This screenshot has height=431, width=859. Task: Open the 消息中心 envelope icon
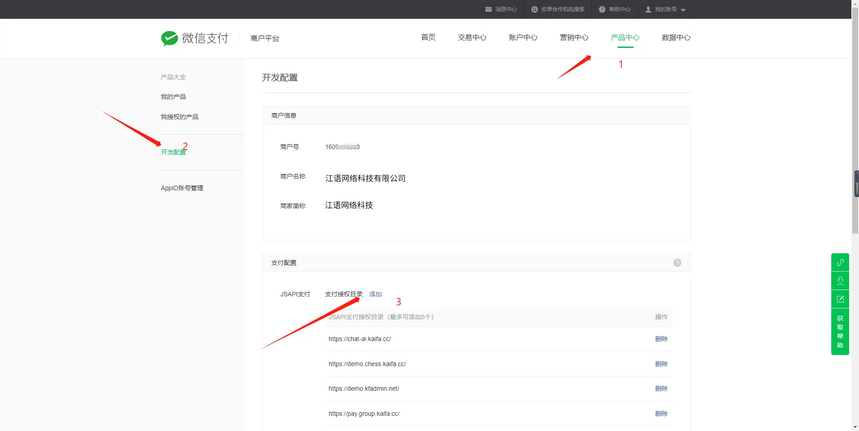coord(489,9)
